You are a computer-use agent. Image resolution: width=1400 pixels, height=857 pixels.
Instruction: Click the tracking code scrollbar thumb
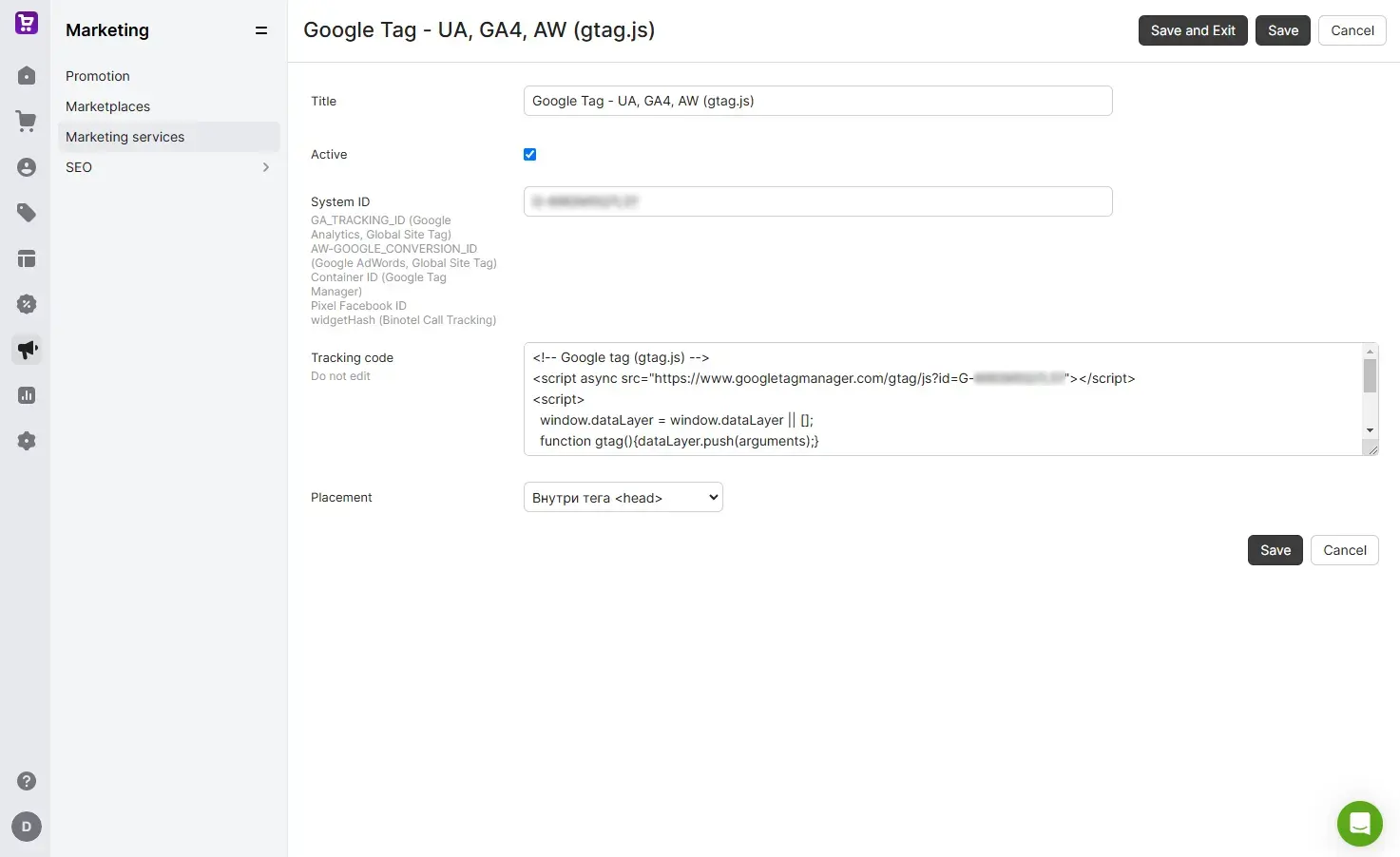click(x=1370, y=375)
